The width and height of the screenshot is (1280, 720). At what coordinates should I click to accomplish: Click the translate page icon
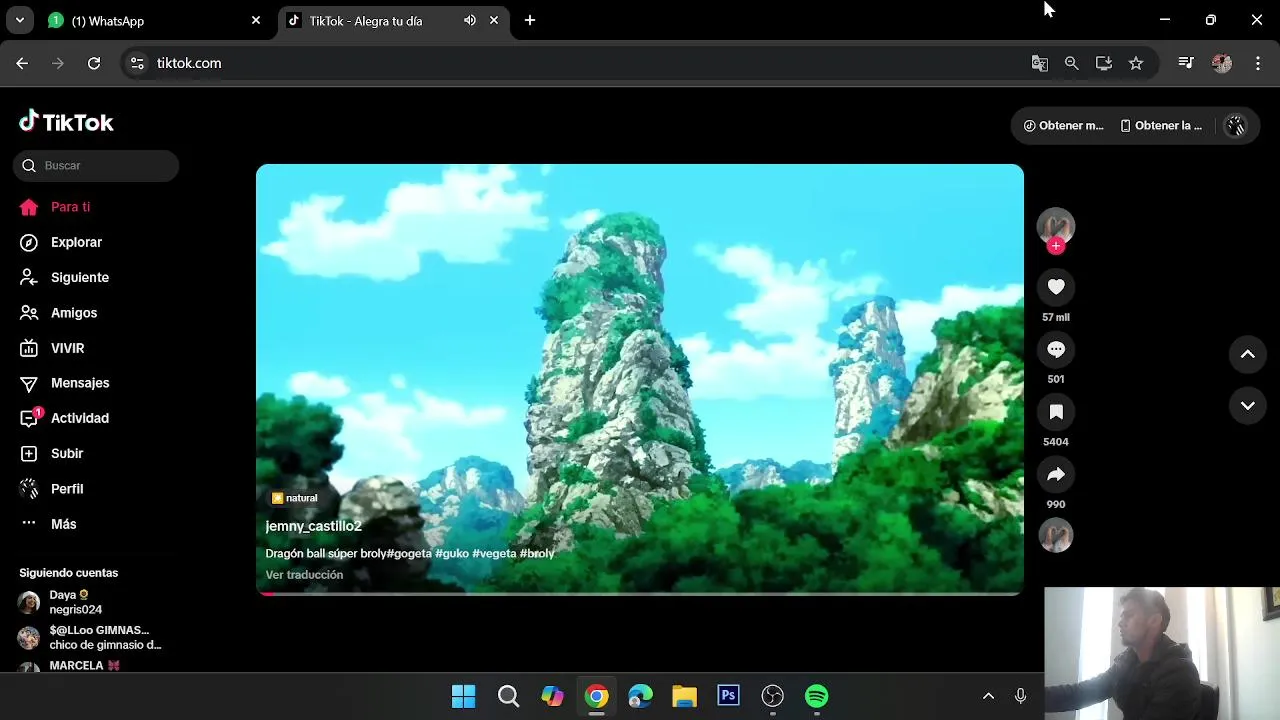click(x=1040, y=63)
